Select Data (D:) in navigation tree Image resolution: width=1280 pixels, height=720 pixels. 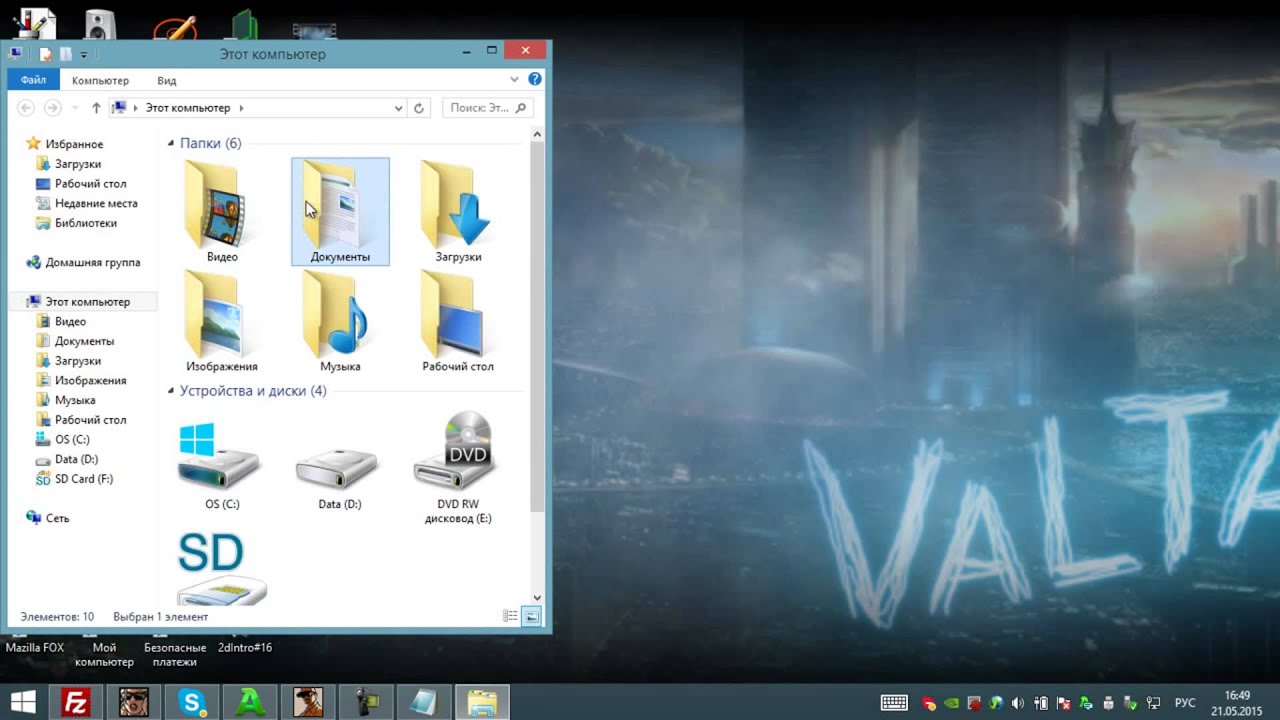(76, 459)
